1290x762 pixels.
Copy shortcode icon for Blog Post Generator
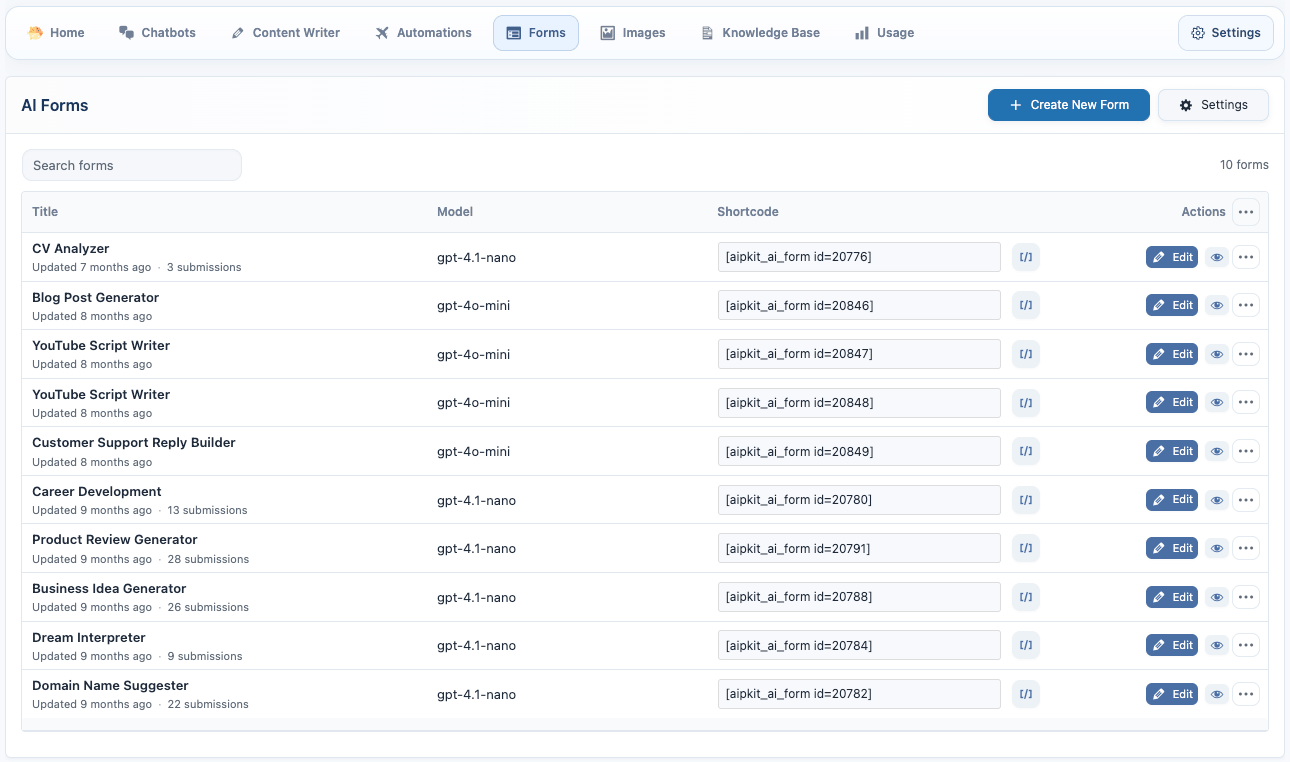pyautogui.click(x=1025, y=306)
